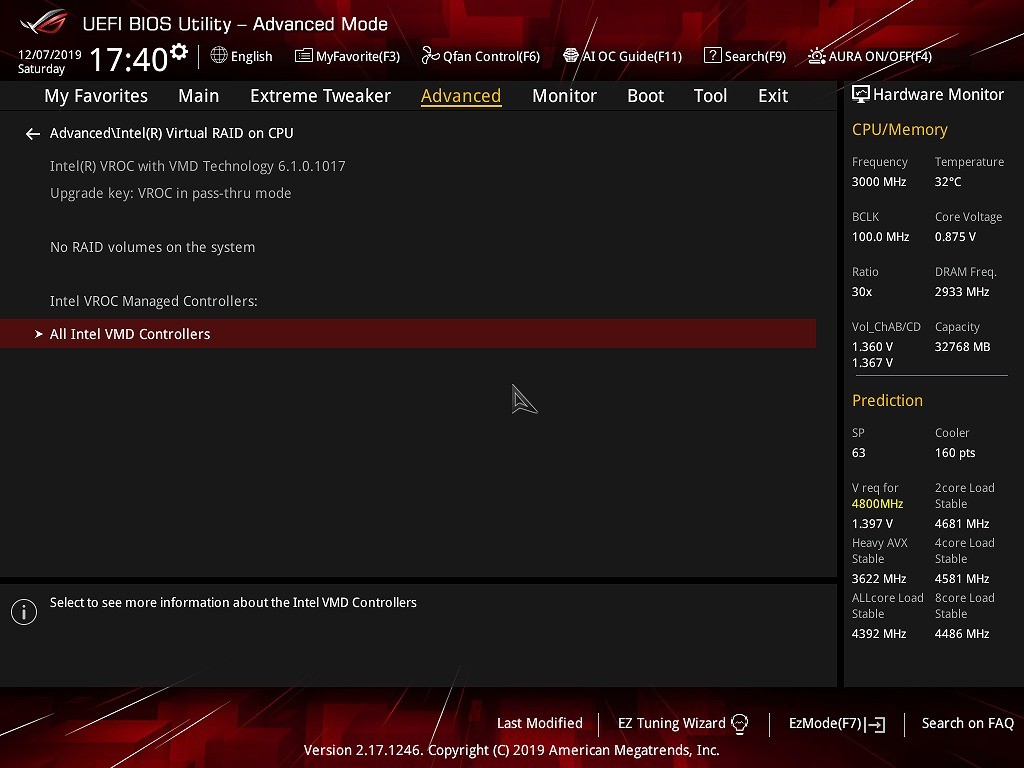Go to Boot tab

(x=645, y=96)
